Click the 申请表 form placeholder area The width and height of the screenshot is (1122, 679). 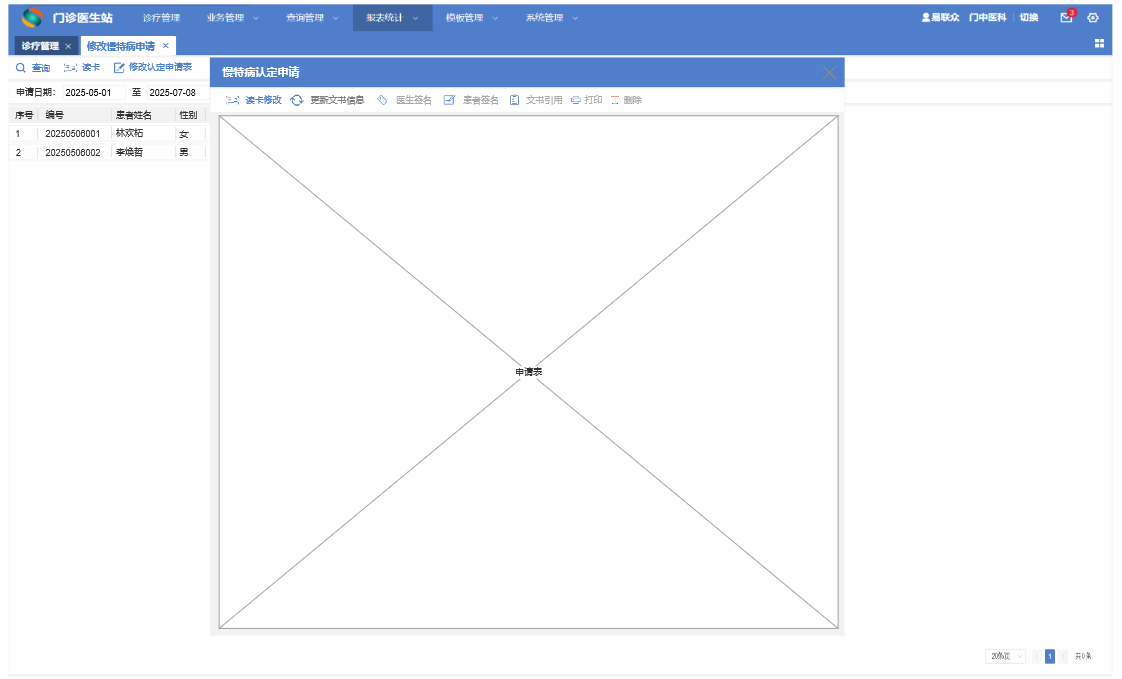[x=529, y=372]
